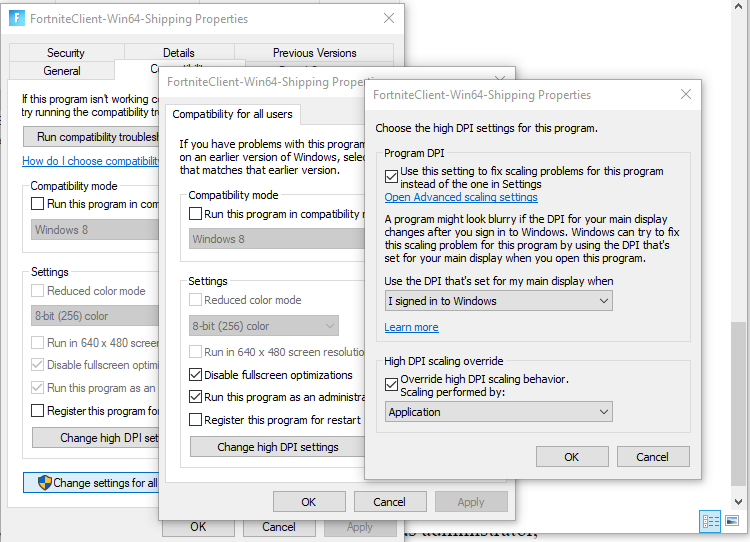The image size is (750, 542).
Task: Click Cancel in the high DPI settings dialog
Action: [653, 457]
